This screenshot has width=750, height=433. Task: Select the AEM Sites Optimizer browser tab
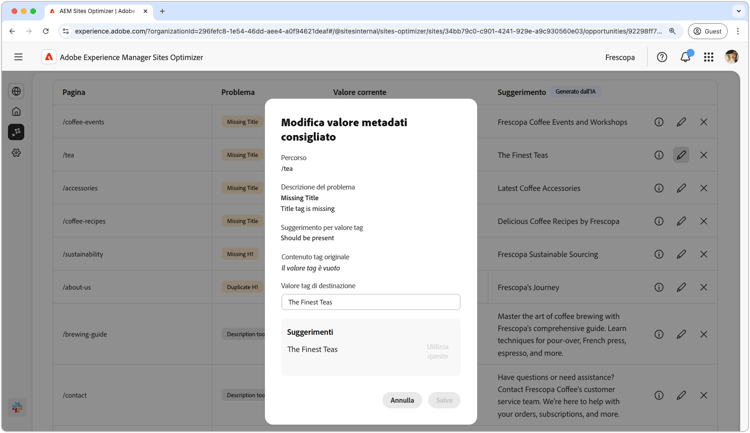coord(99,11)
